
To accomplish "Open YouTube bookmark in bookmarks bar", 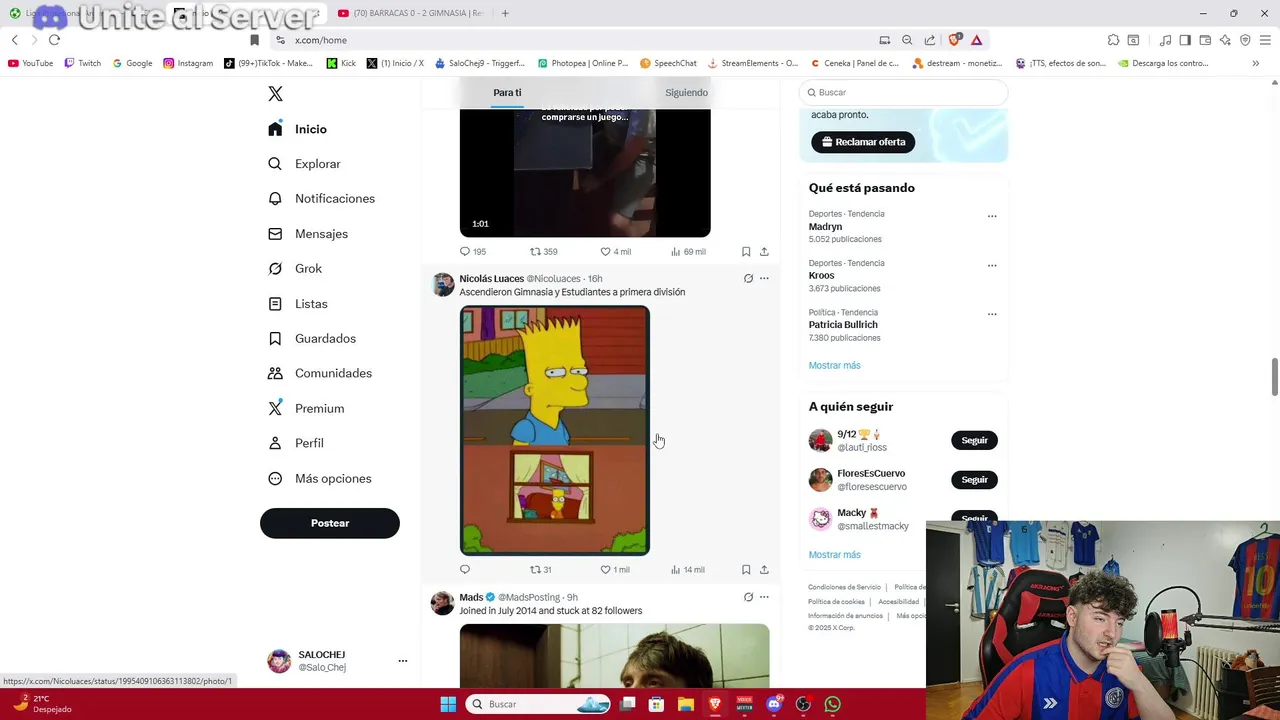I will (x=30, y=63).
